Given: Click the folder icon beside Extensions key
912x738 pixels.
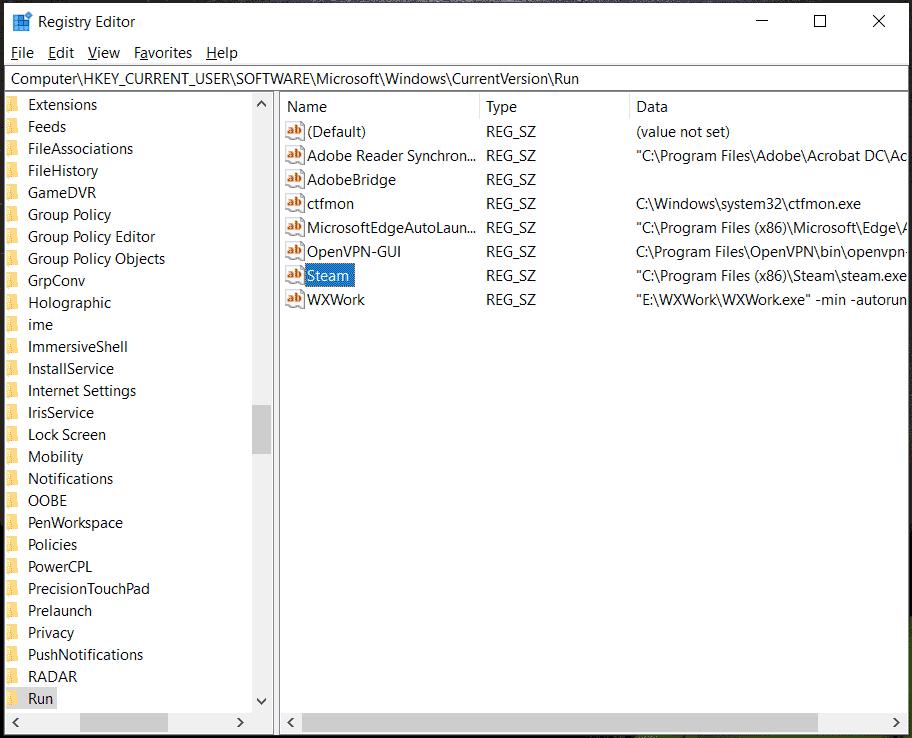Looking at the screenshot, I should tap(12, 105).
